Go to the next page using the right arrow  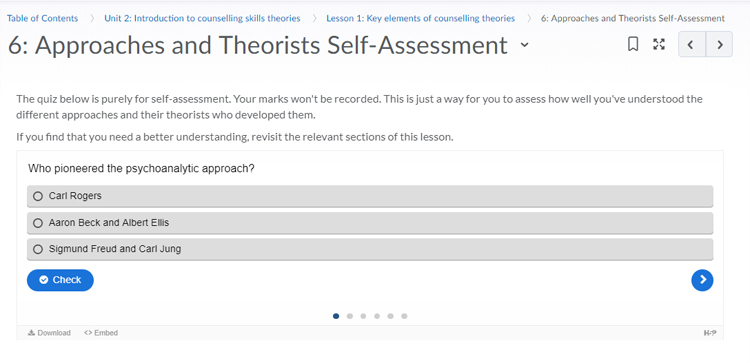click(719, 44)
